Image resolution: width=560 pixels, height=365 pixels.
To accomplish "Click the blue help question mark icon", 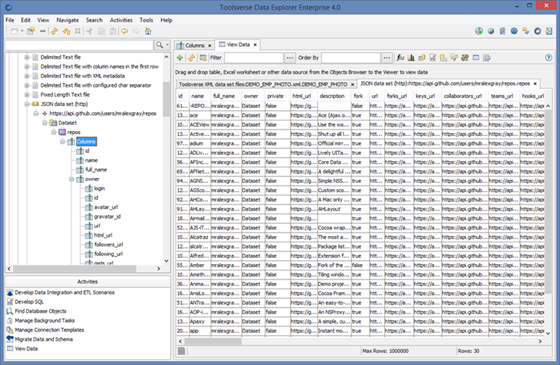I will 549,58.
